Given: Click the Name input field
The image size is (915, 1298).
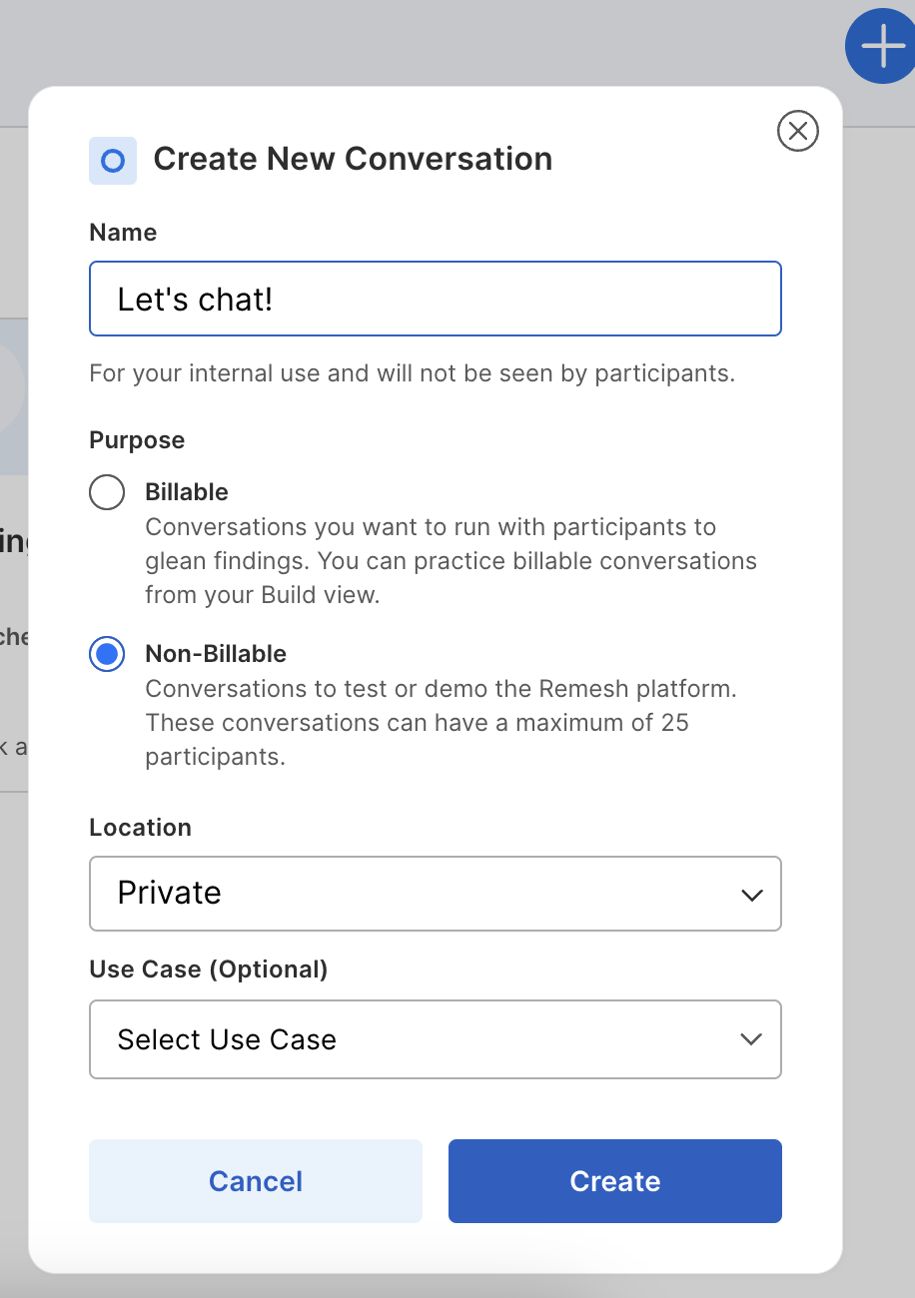Looking at the screenshot, I should point(435,299).
